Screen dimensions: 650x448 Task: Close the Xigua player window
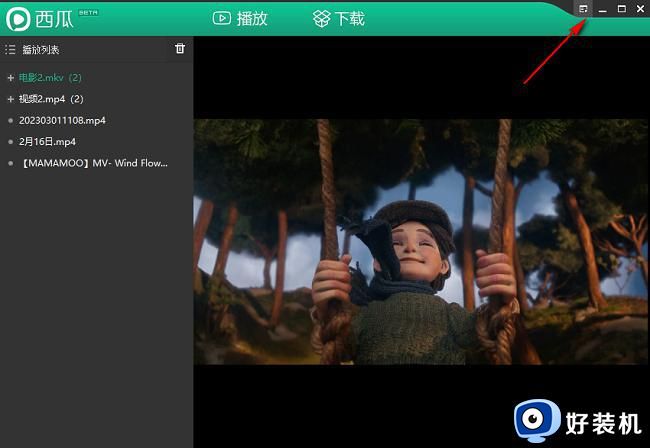(640, 9)
